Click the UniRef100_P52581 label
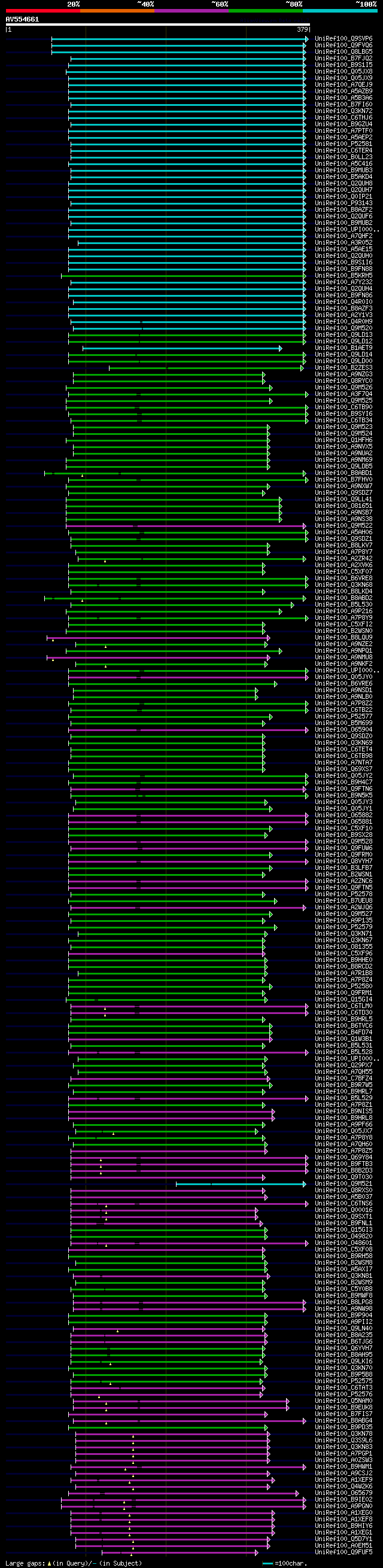Viewport: 383px width, 1568px height. [x=344, y=144]
